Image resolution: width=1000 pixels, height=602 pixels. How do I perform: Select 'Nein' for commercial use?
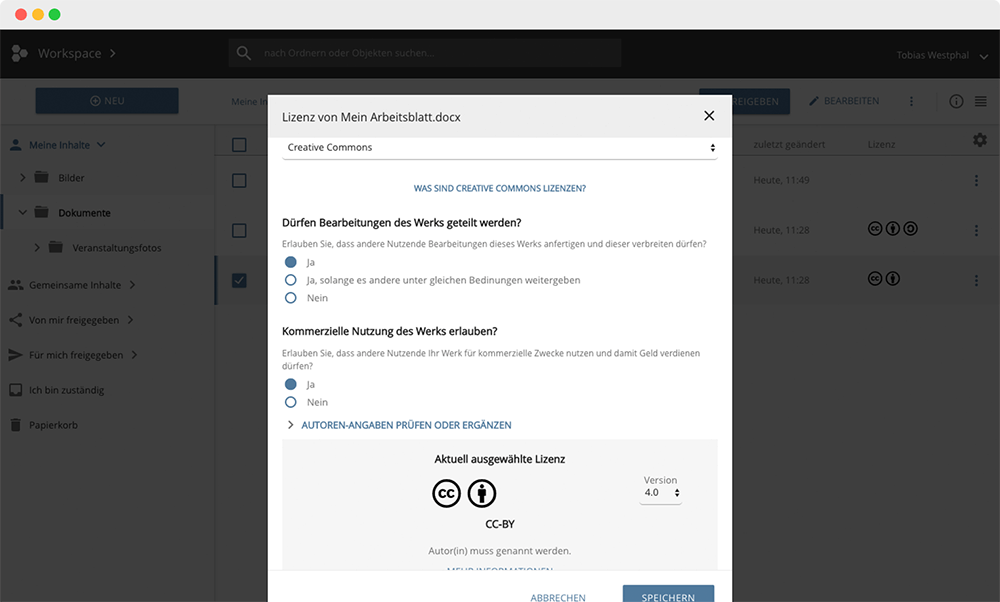[x=291, y=402]
